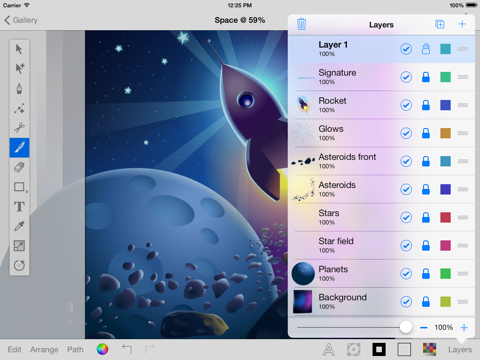Unlock the Planets layer
Viewport: 480px width, 360px height.
(426, 273)
